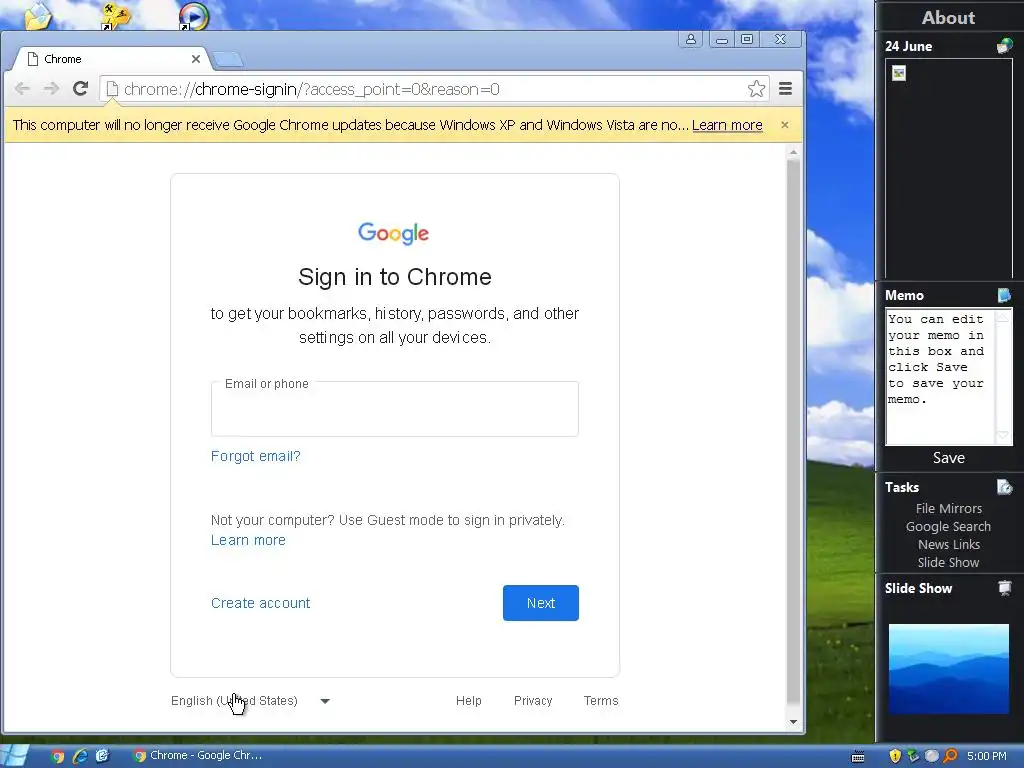This screenshot has width=1024, height=768.
Task: Click the Chrome forward arrow button
Action: click(x=51, y=89)
